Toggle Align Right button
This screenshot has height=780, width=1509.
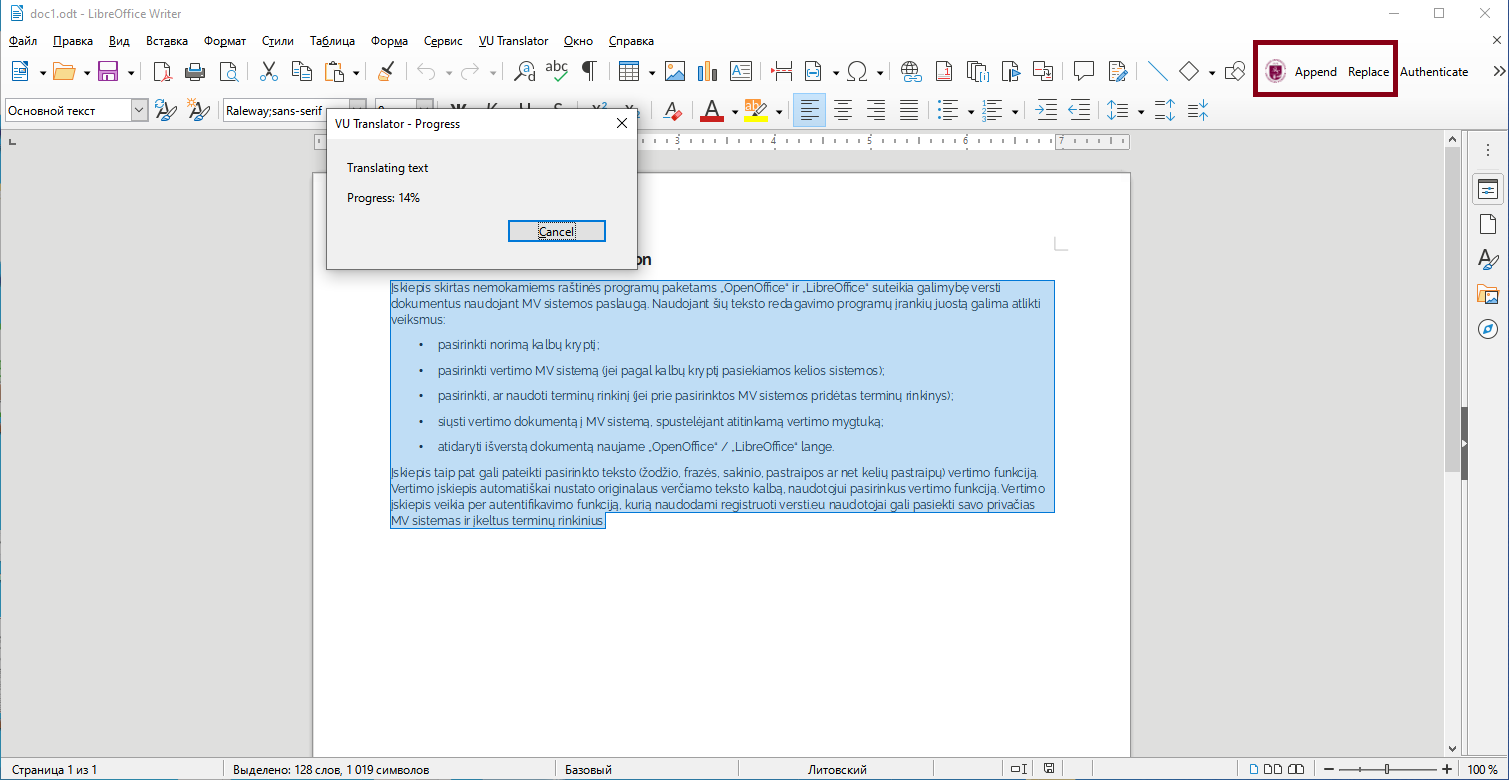click(876, 111)
